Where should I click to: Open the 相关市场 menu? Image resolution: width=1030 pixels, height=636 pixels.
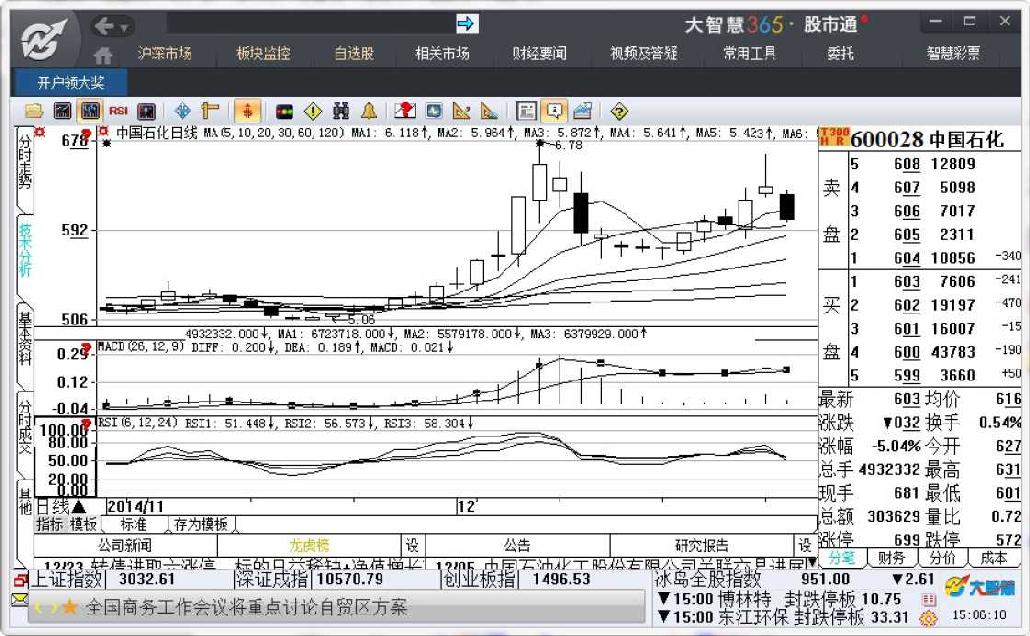tap(442, 53)
